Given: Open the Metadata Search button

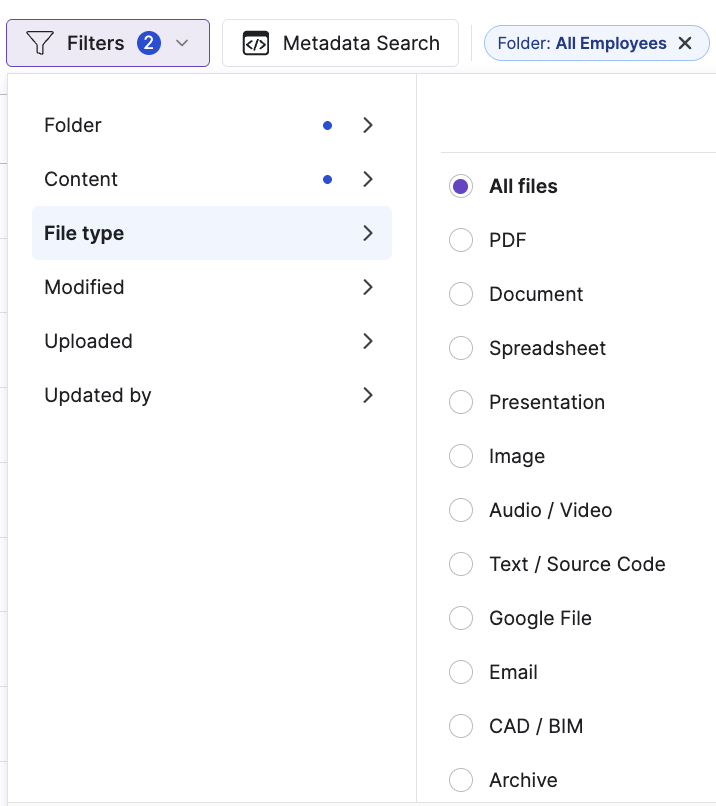Looking at the screenshot, I should point(340,43).
